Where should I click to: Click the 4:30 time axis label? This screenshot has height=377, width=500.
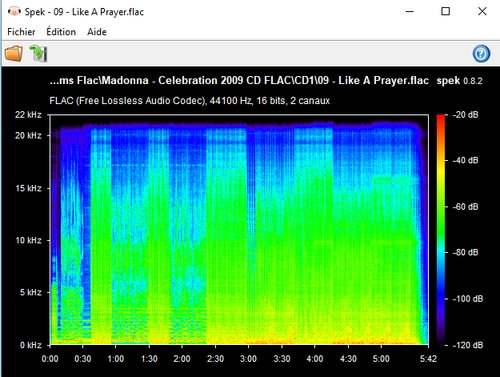tap(348, 359)
